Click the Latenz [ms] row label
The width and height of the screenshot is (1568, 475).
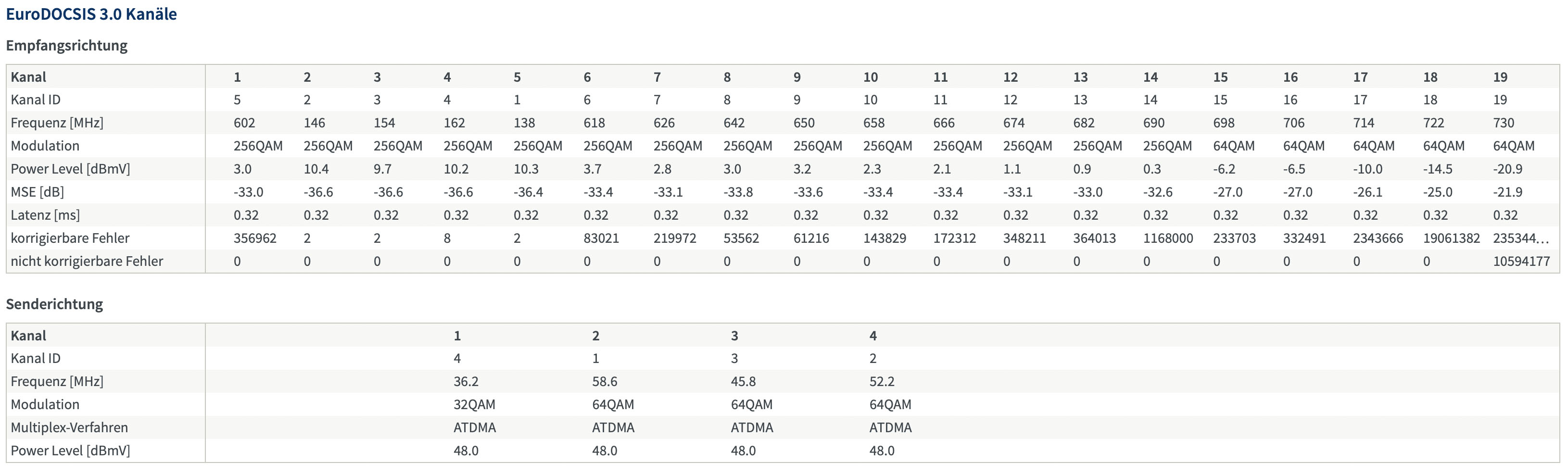(45, 215)
